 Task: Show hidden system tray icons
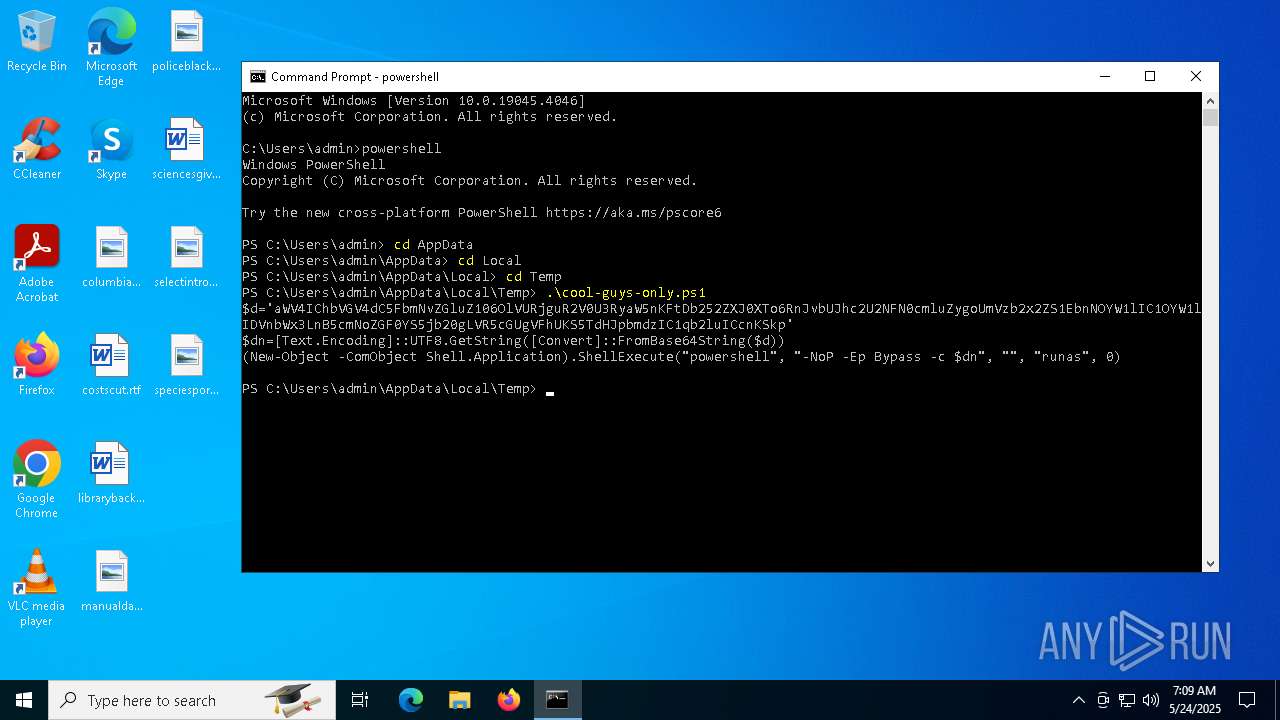1078,700
